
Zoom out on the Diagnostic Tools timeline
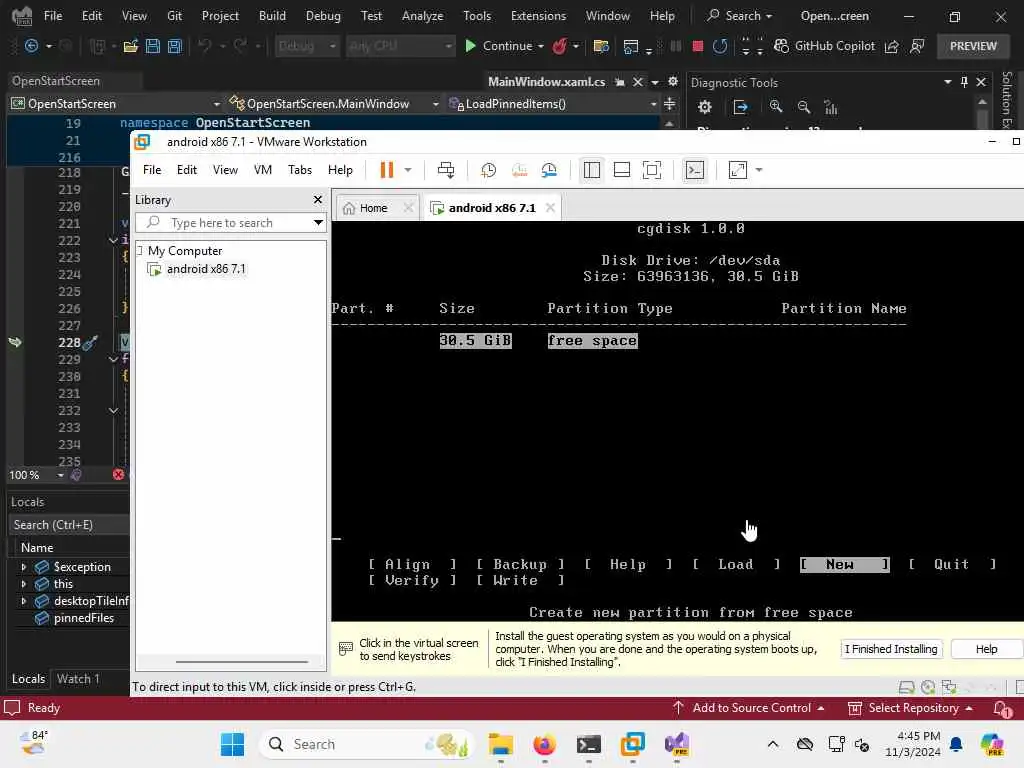804,106
